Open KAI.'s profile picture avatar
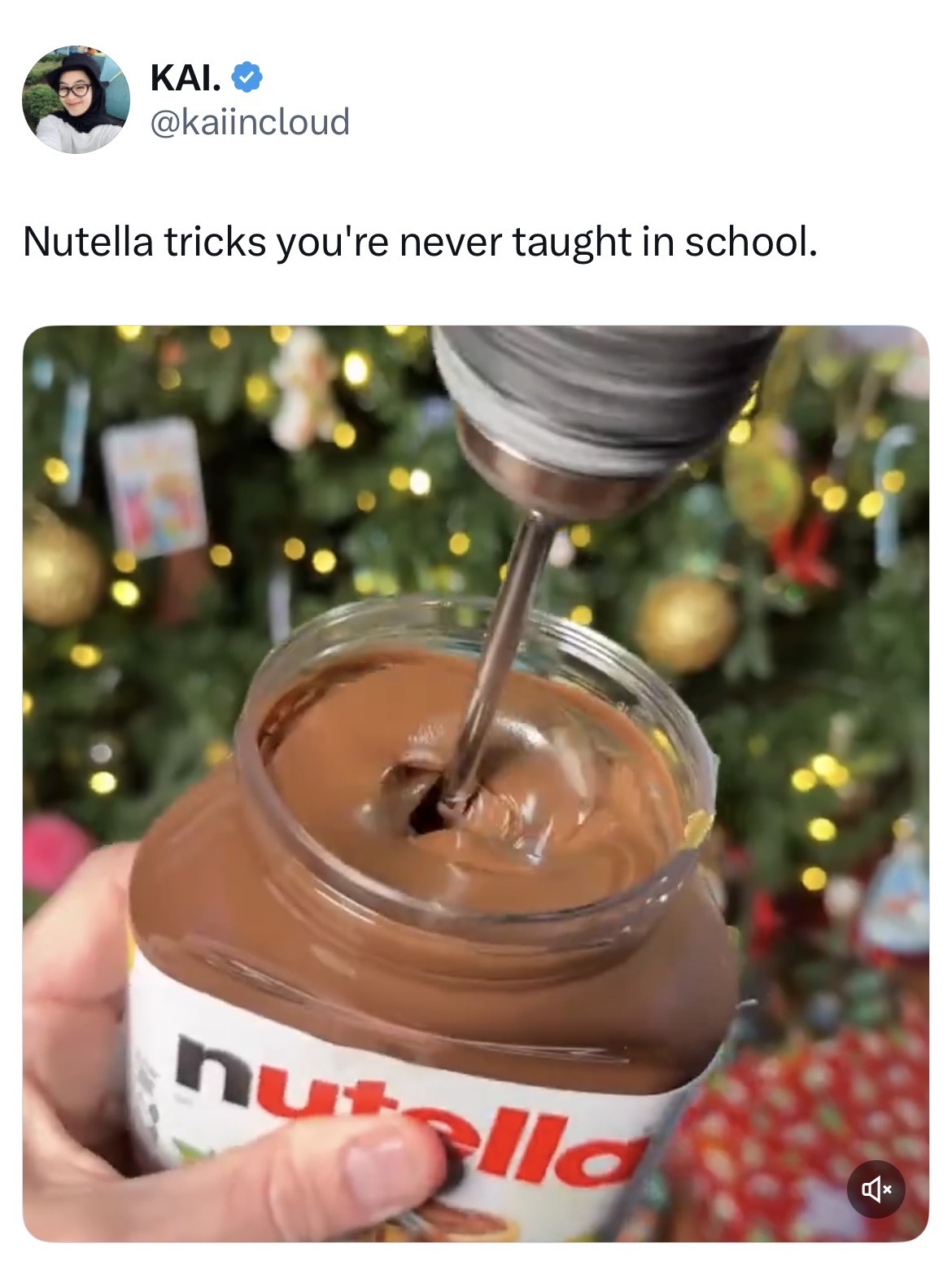The width and height of the screenshot is (952, 1270). pos(76,99)
